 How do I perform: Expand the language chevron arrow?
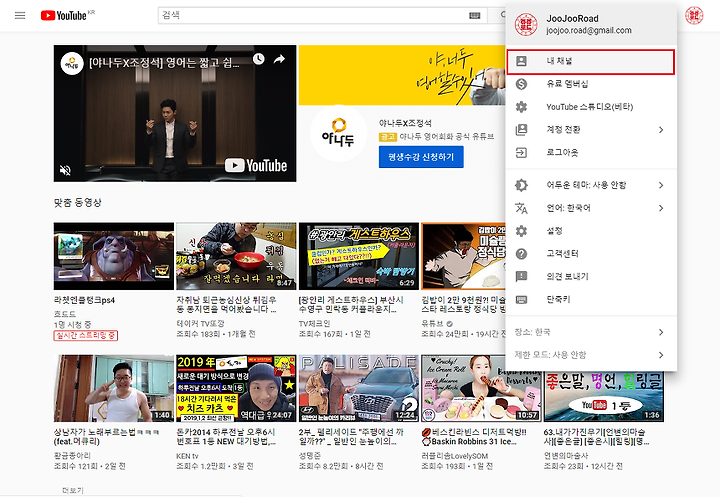pyautogui.click(x=661, y=208)
